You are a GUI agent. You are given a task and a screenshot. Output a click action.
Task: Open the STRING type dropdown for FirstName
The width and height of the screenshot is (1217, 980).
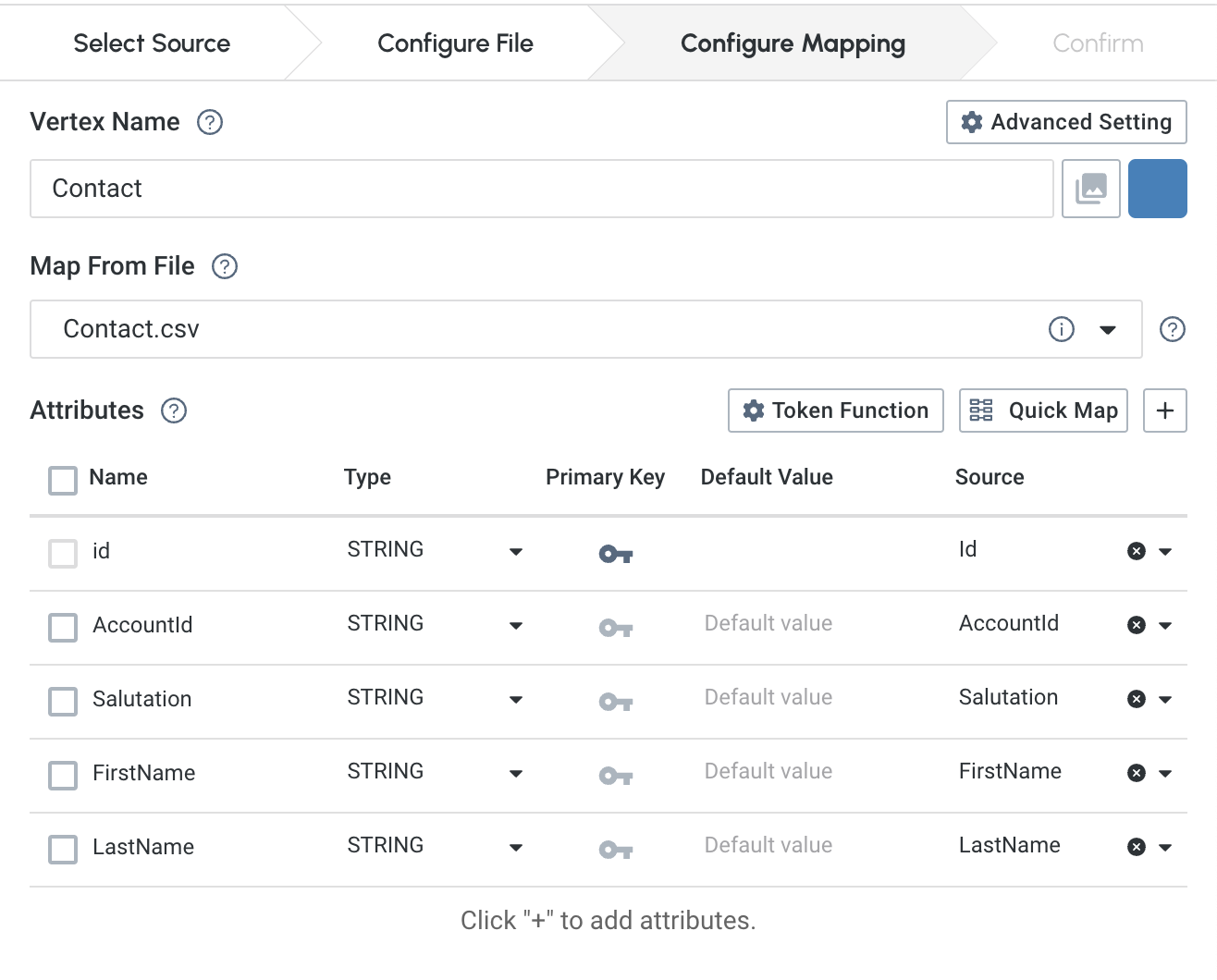click(516, 775)
